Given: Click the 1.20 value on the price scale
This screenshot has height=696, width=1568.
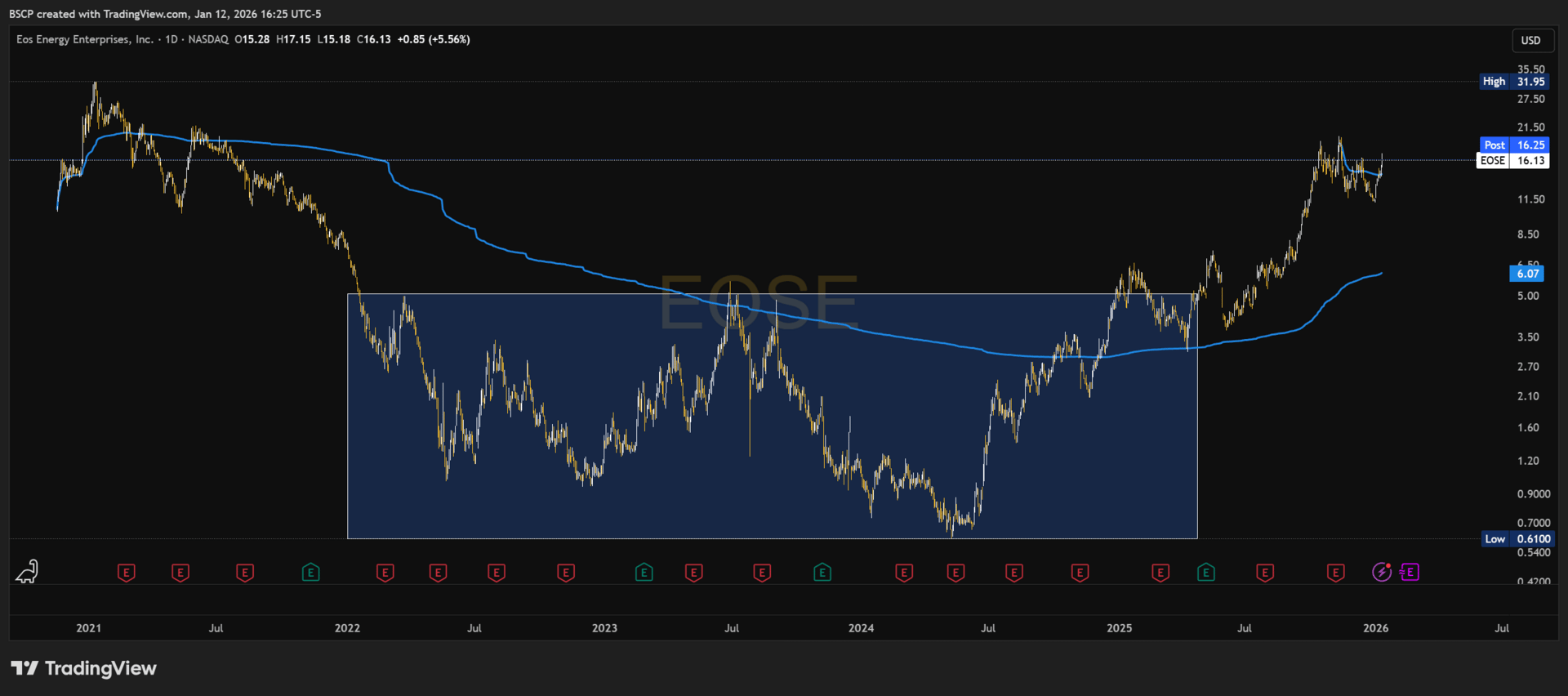Looking at the screenshot, I should [1528, 461].
